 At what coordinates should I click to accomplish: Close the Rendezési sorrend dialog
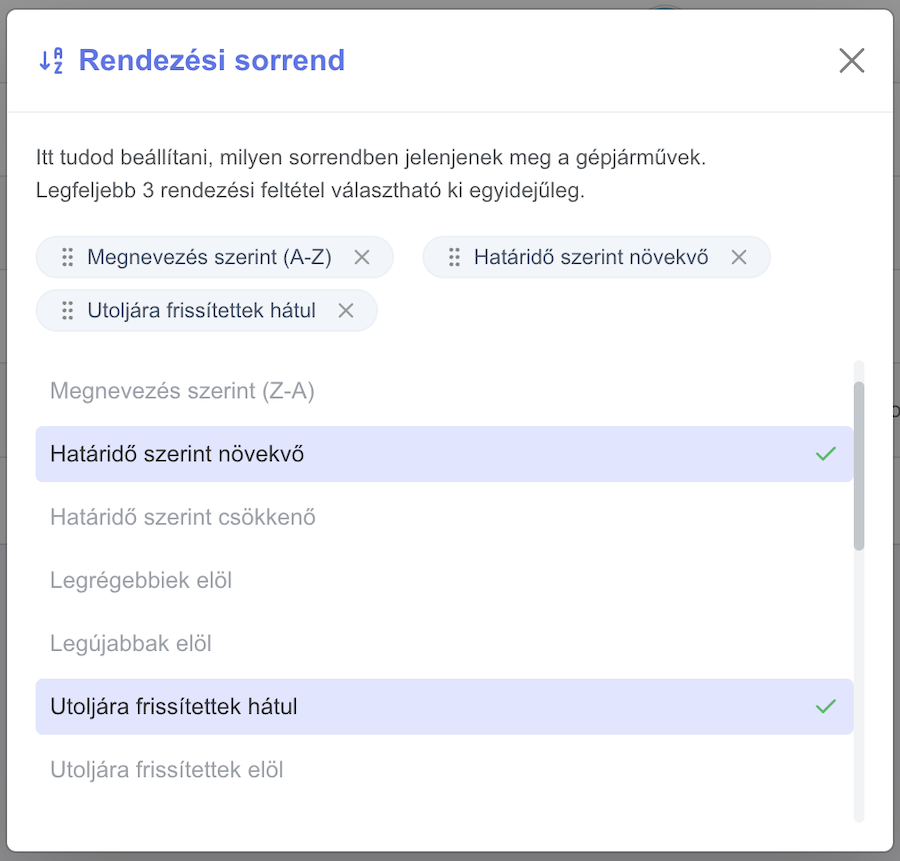(x=851, y=60)
